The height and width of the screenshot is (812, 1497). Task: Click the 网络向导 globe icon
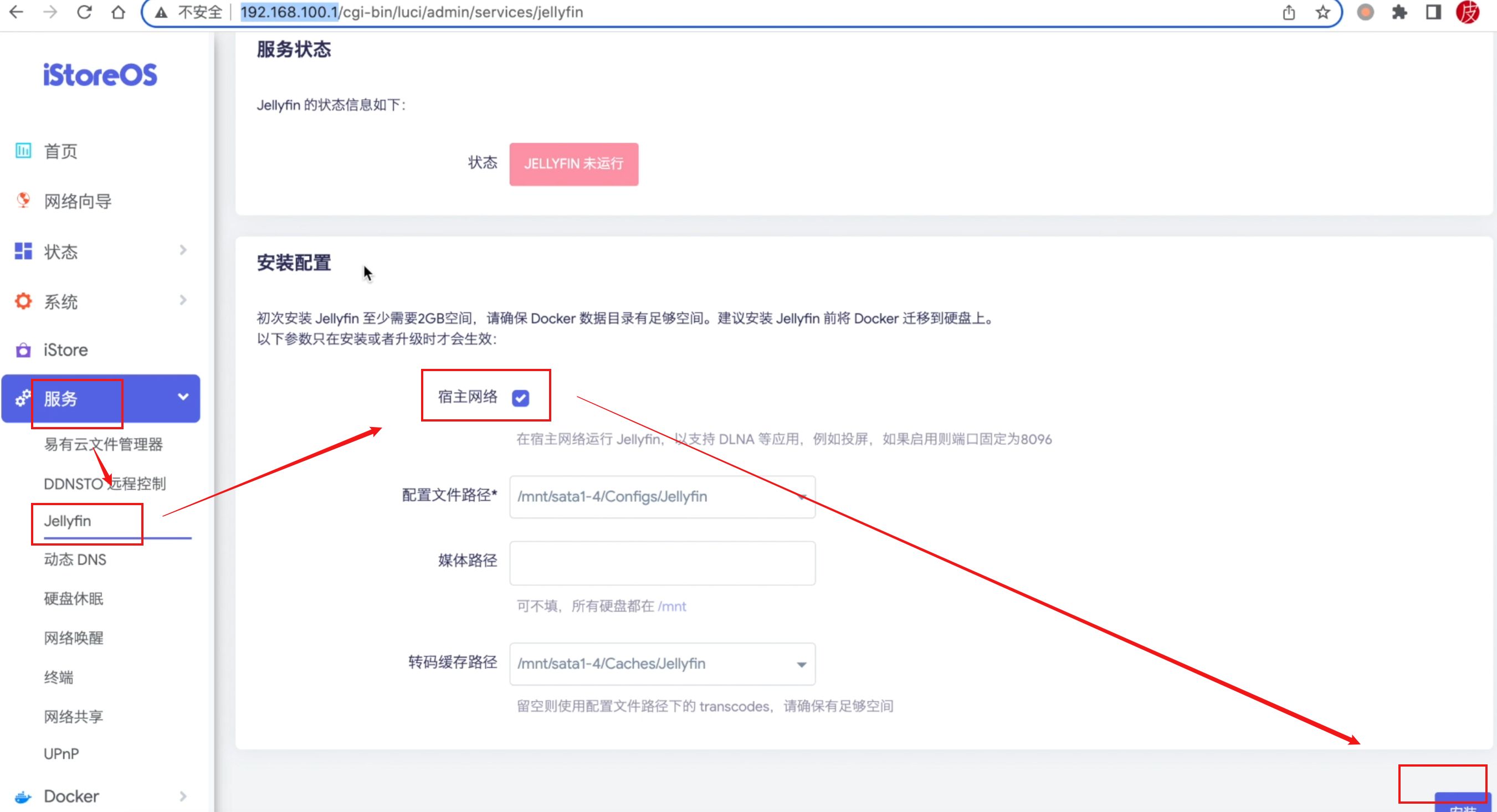click(x=23, y=201)
